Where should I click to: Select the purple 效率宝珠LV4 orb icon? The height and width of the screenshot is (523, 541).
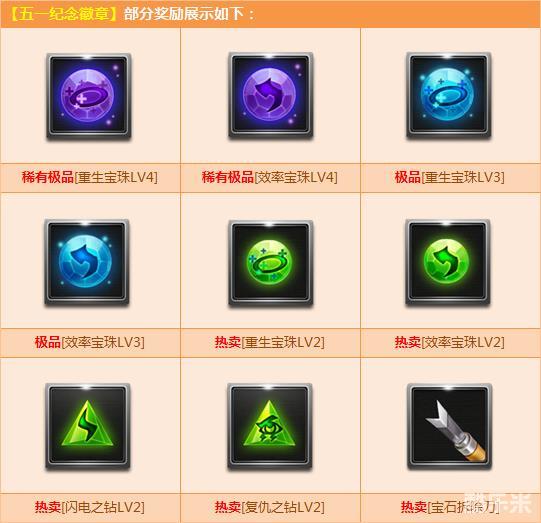pos(270,96)
